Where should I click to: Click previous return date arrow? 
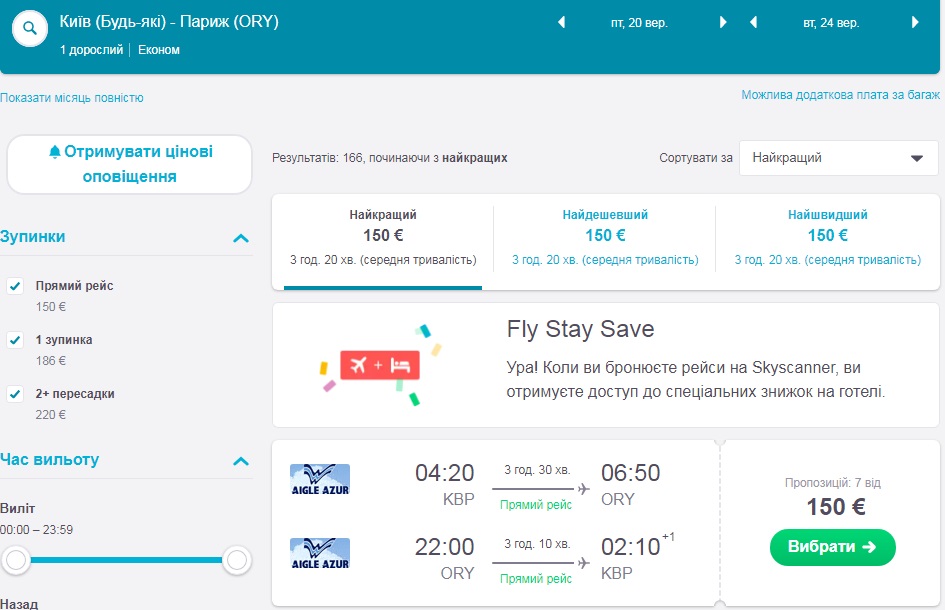752,22
